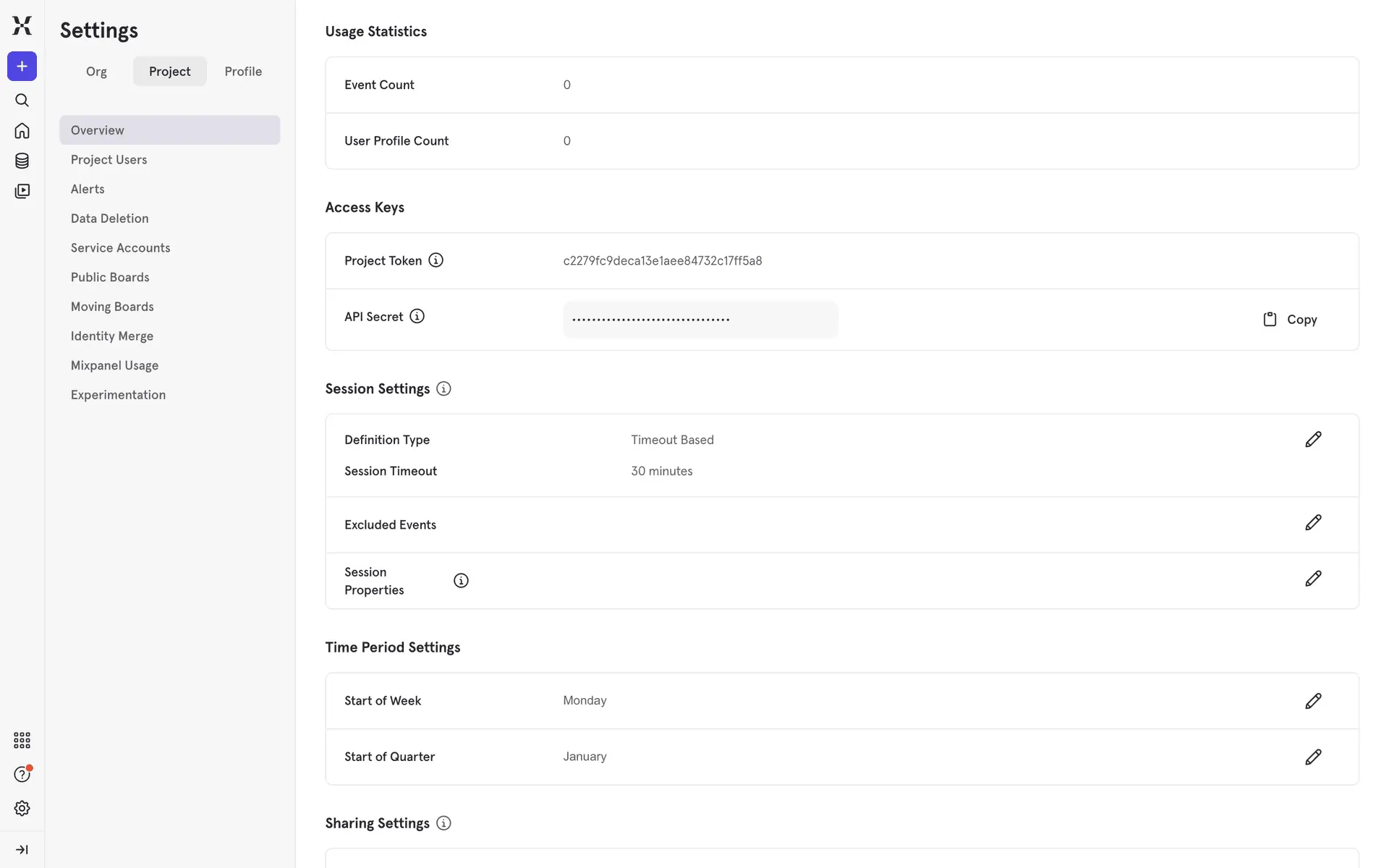This screenshot has height=868, width=1389.
Task: Open the apps grid icon
Action: [22, 740]
